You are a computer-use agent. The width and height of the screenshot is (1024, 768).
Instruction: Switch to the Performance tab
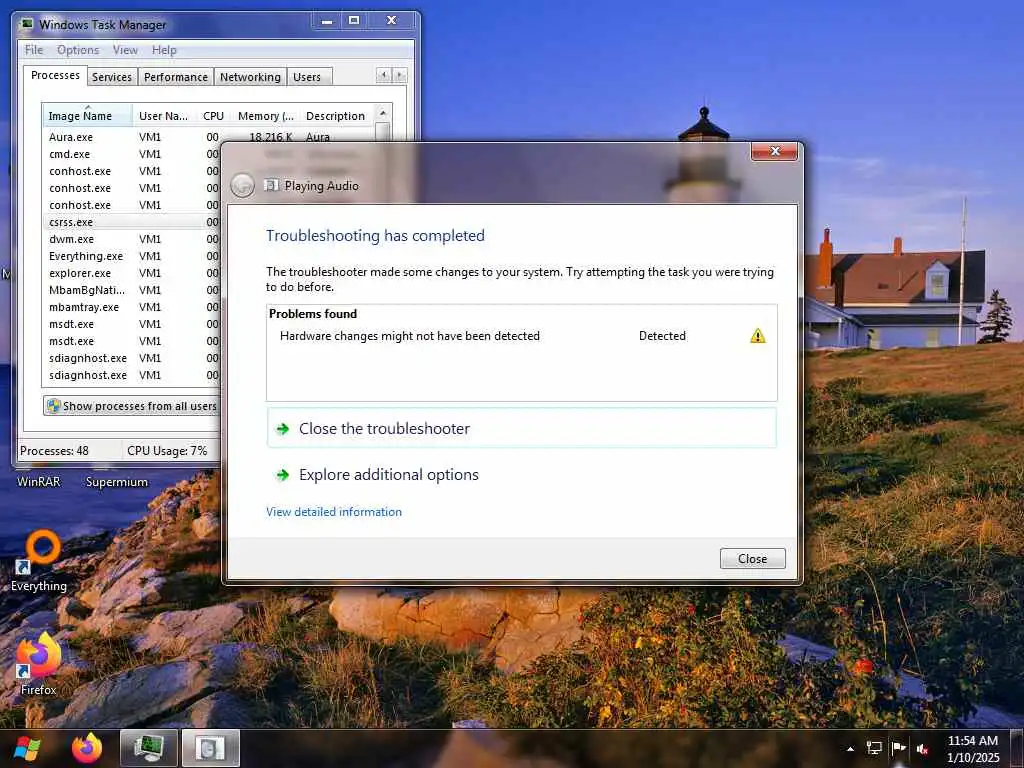176,77
